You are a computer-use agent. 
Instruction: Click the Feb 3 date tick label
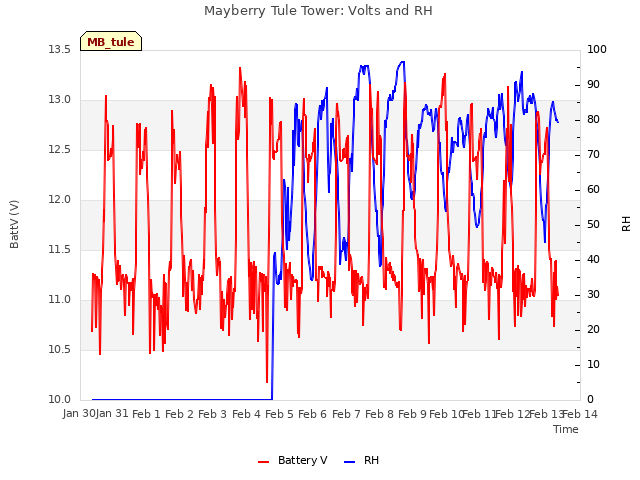pos(212,414)
